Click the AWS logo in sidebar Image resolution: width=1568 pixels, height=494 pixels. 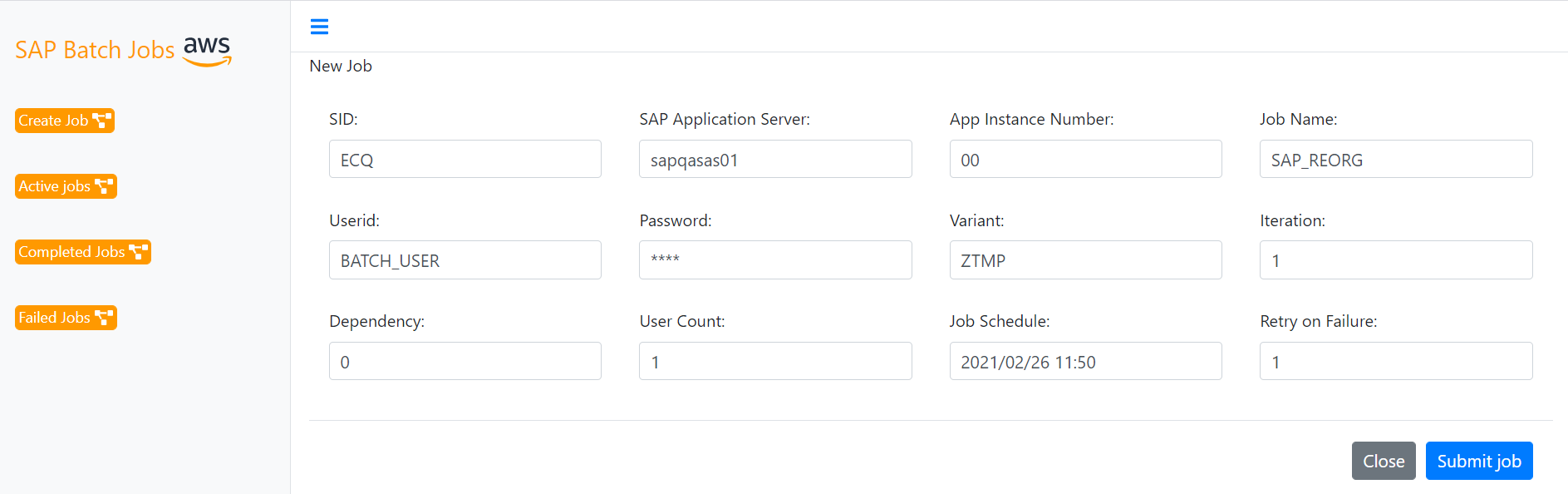point(207,51)
